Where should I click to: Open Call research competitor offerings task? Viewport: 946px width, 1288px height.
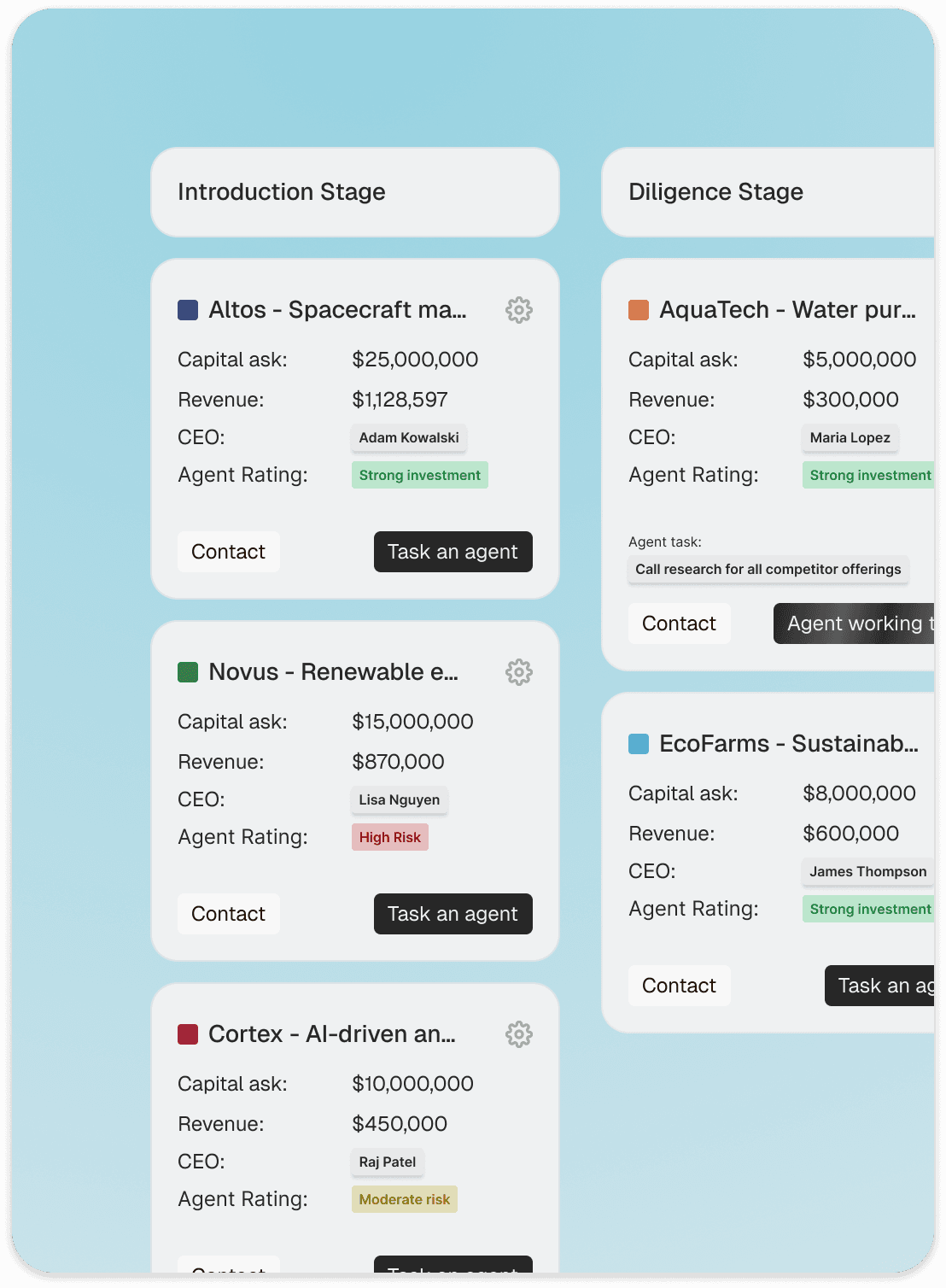768,570
